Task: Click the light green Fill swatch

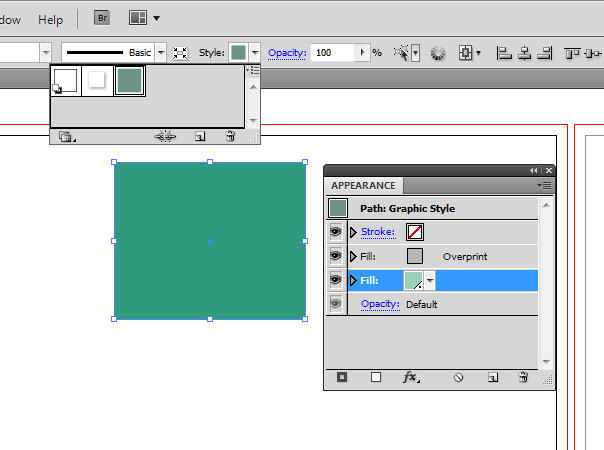Action: 413,280
